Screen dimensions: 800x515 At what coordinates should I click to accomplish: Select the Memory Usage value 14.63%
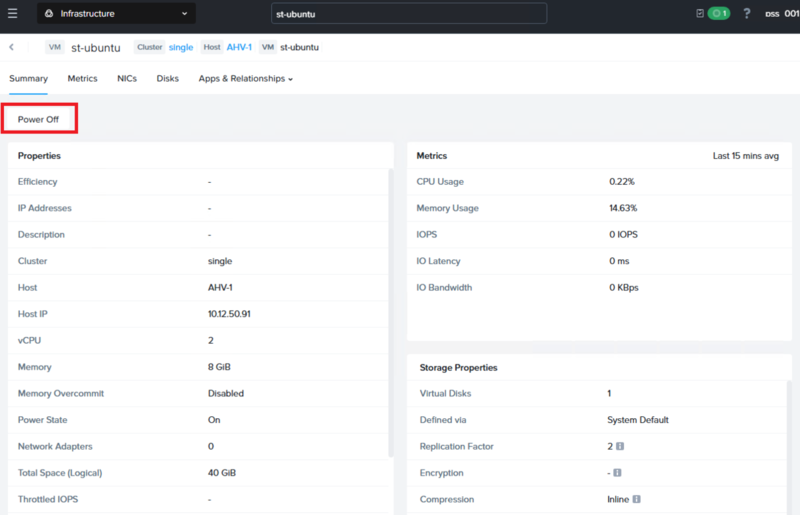click(x=623, y=208)
